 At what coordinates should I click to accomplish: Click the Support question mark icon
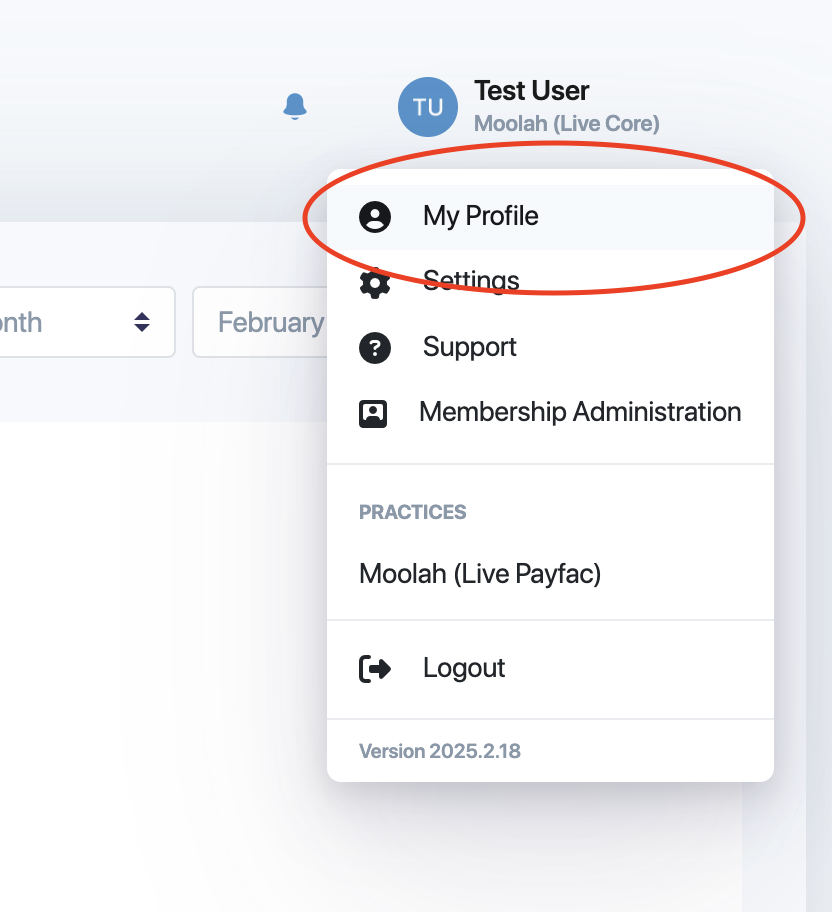pos(375,348)
